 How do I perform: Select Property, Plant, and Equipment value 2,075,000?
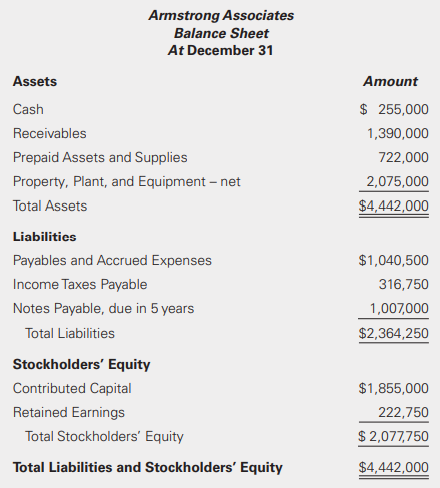pyautogui.click(x=397, y=182)
